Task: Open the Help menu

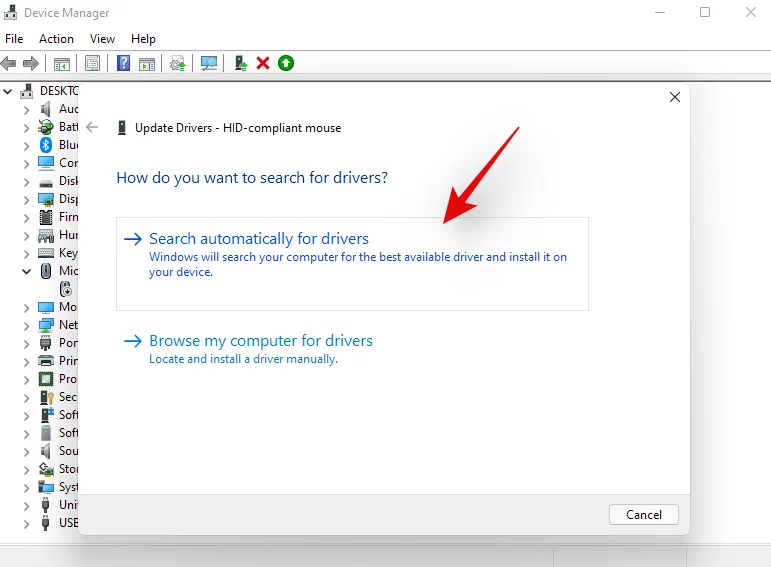Action: tap(143, 39)
